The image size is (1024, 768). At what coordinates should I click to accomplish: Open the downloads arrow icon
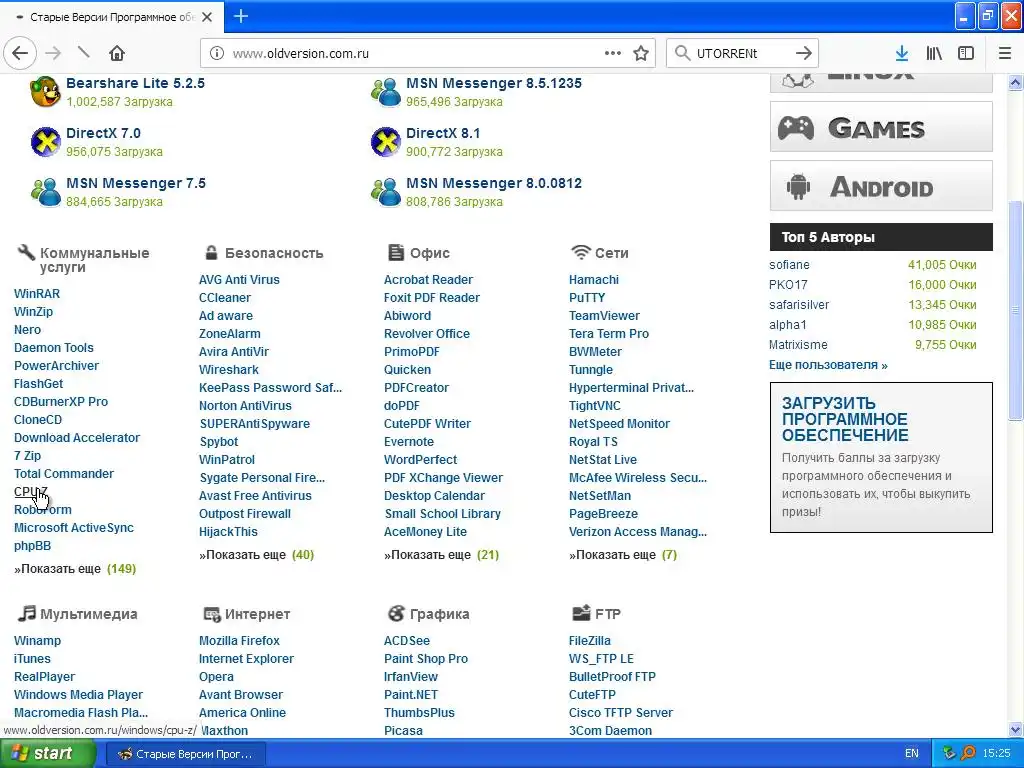click(902, 53)
